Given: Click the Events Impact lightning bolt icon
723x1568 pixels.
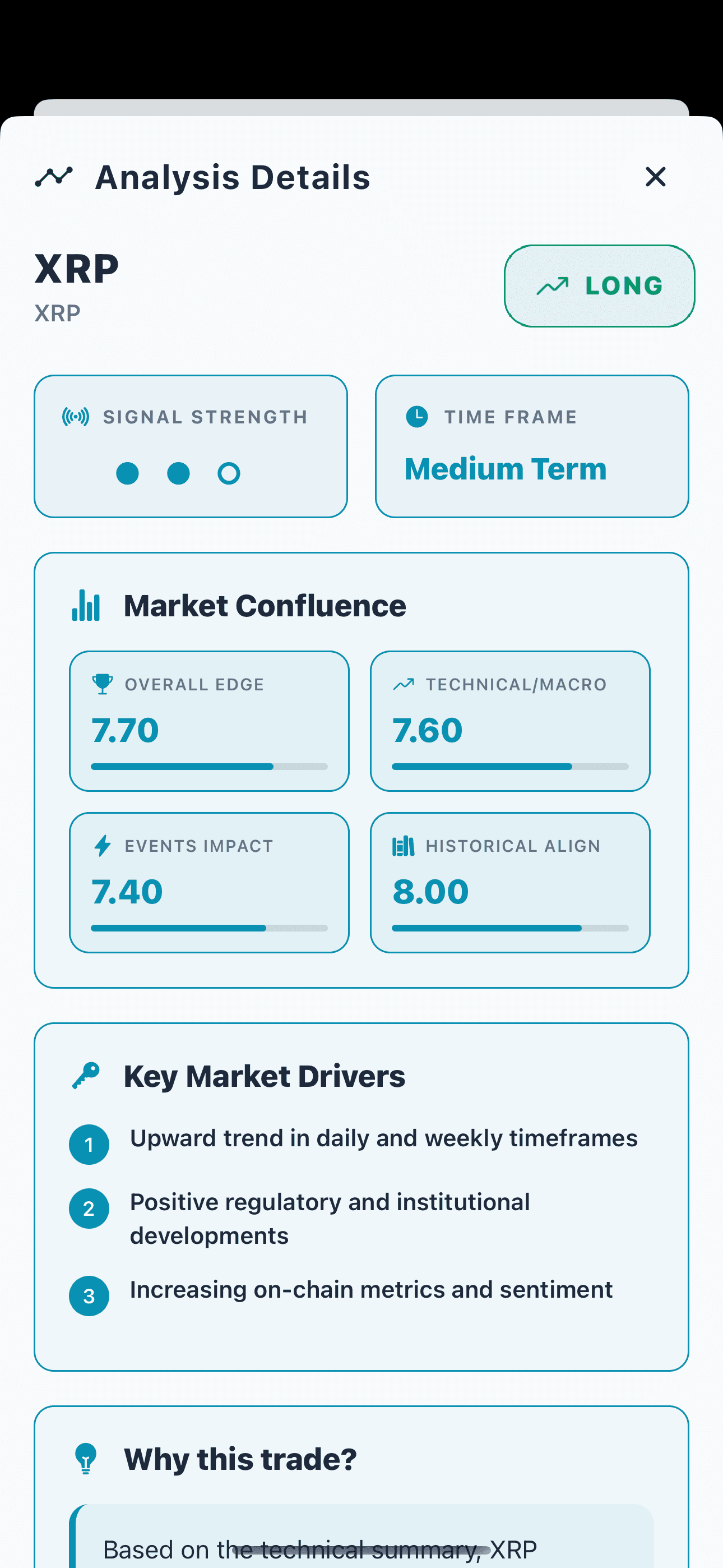Looking at the screenshot, I should (102, 846).
